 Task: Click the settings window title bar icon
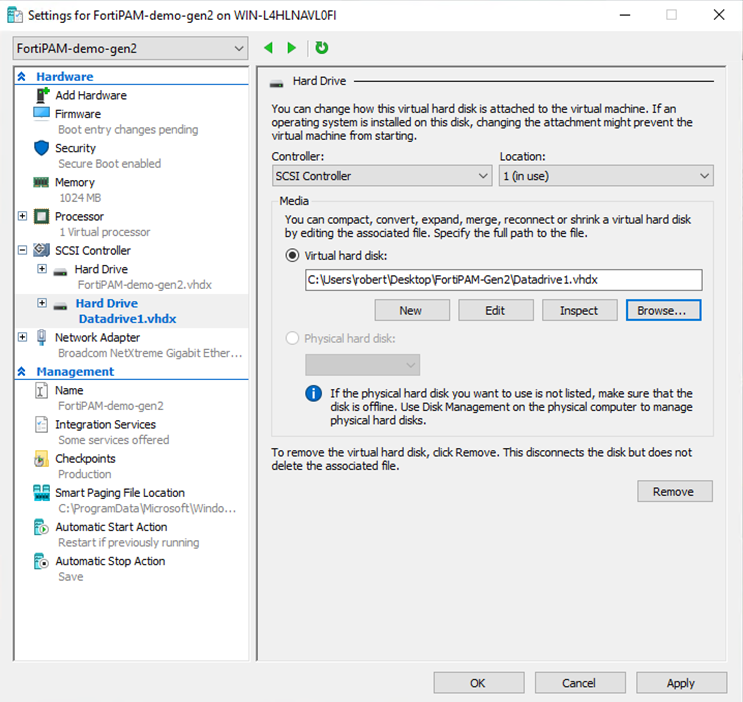pyautogui.click(x=14, y=16)
